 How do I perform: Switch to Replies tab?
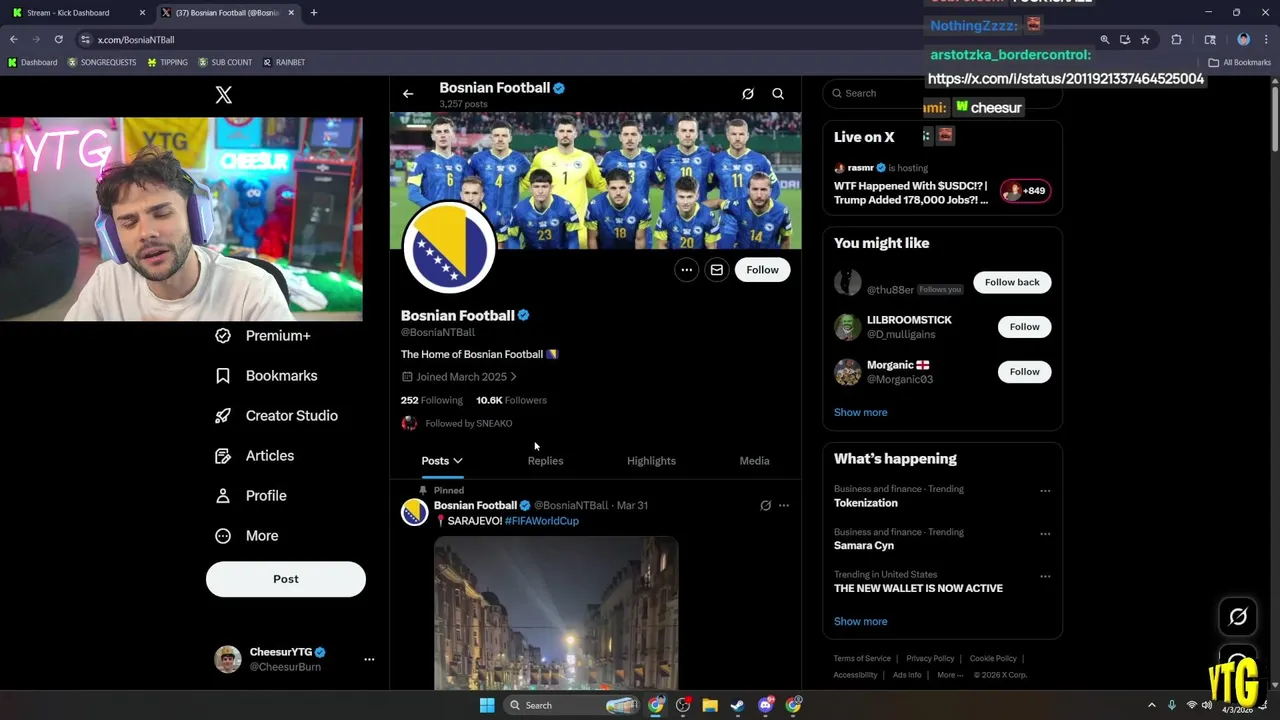tap(545, 461)
